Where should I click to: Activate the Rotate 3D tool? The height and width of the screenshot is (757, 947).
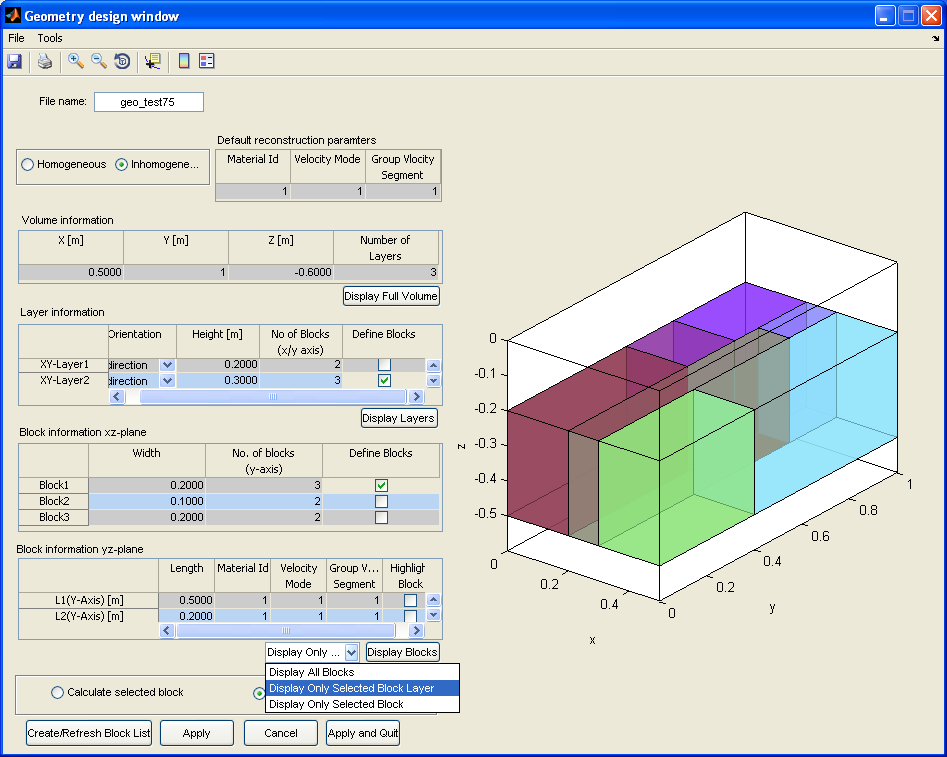(122, 61)
